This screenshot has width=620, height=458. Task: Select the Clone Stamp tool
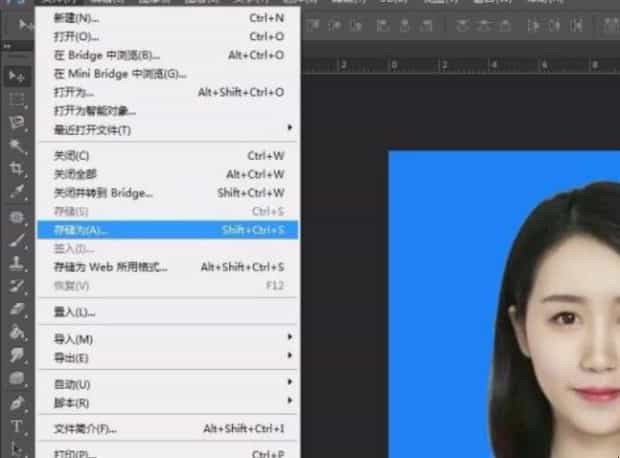17,263
